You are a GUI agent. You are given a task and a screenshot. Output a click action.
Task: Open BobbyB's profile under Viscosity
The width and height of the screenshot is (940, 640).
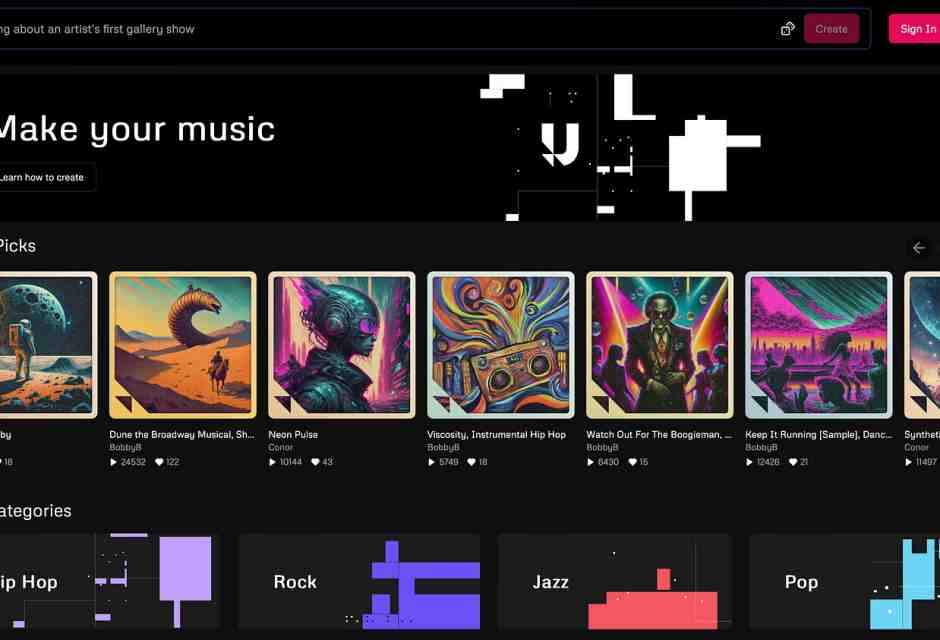point(443,448)
